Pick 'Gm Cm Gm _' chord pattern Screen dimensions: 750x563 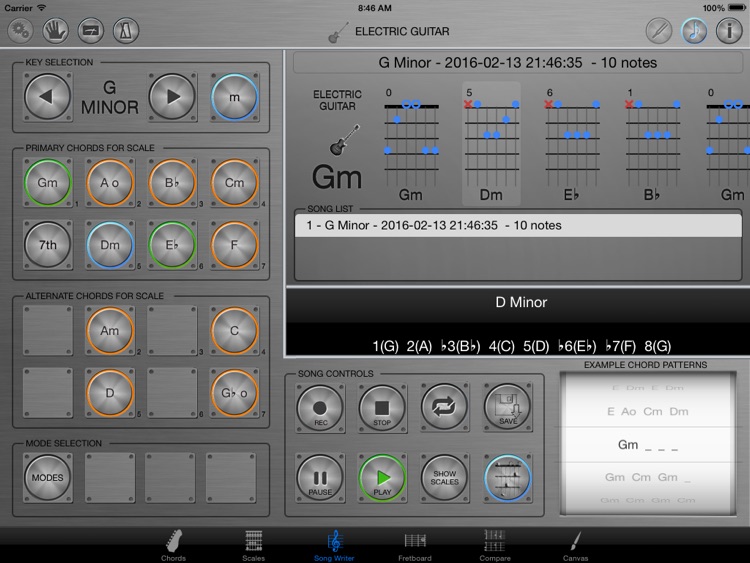coord(648,477)
